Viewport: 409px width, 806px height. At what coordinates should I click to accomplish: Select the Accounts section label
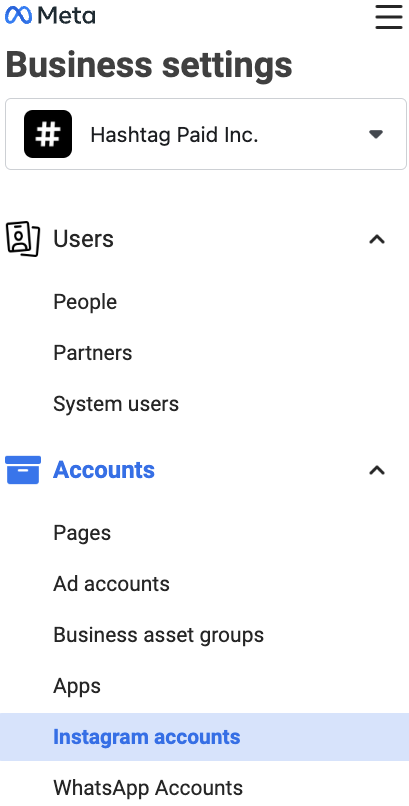pyautogui.click(x=104, y=470)
